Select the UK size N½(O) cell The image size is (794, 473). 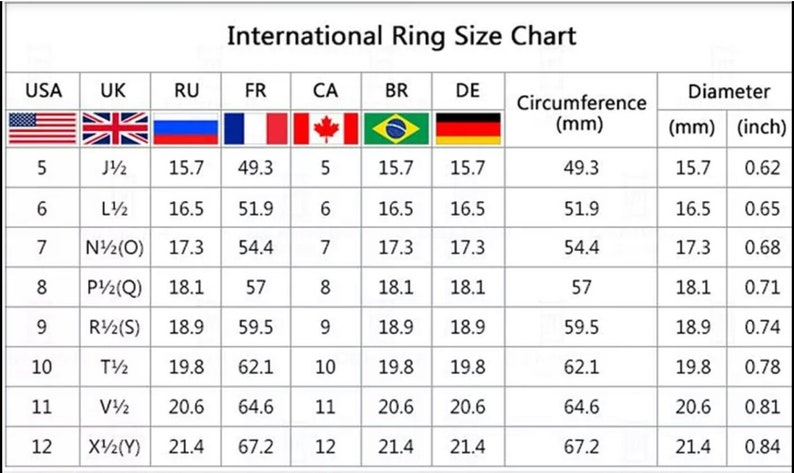click(x=114, y=248)
